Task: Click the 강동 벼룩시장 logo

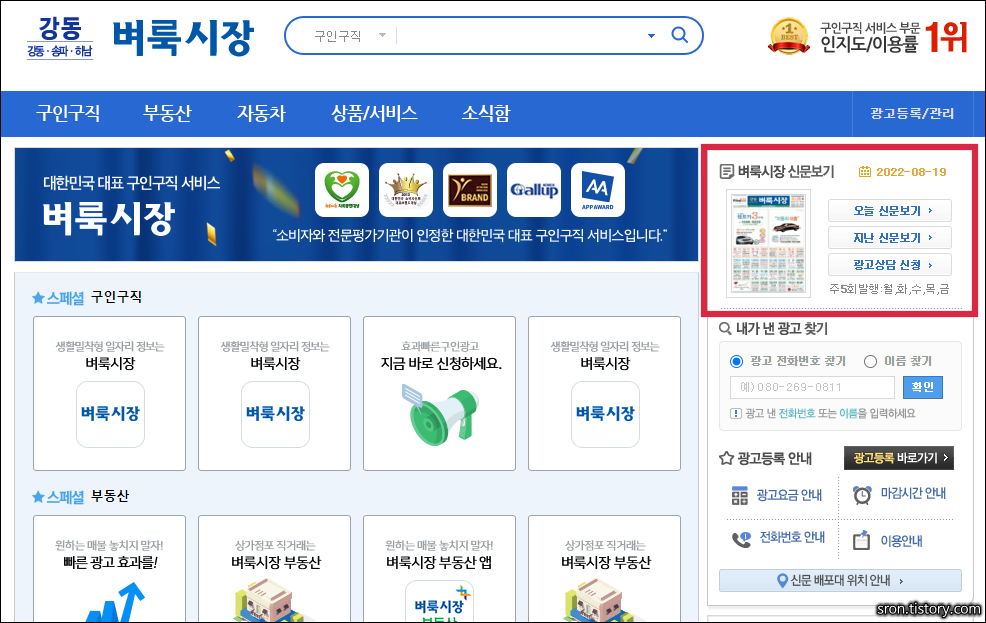Action: point(140,38)
